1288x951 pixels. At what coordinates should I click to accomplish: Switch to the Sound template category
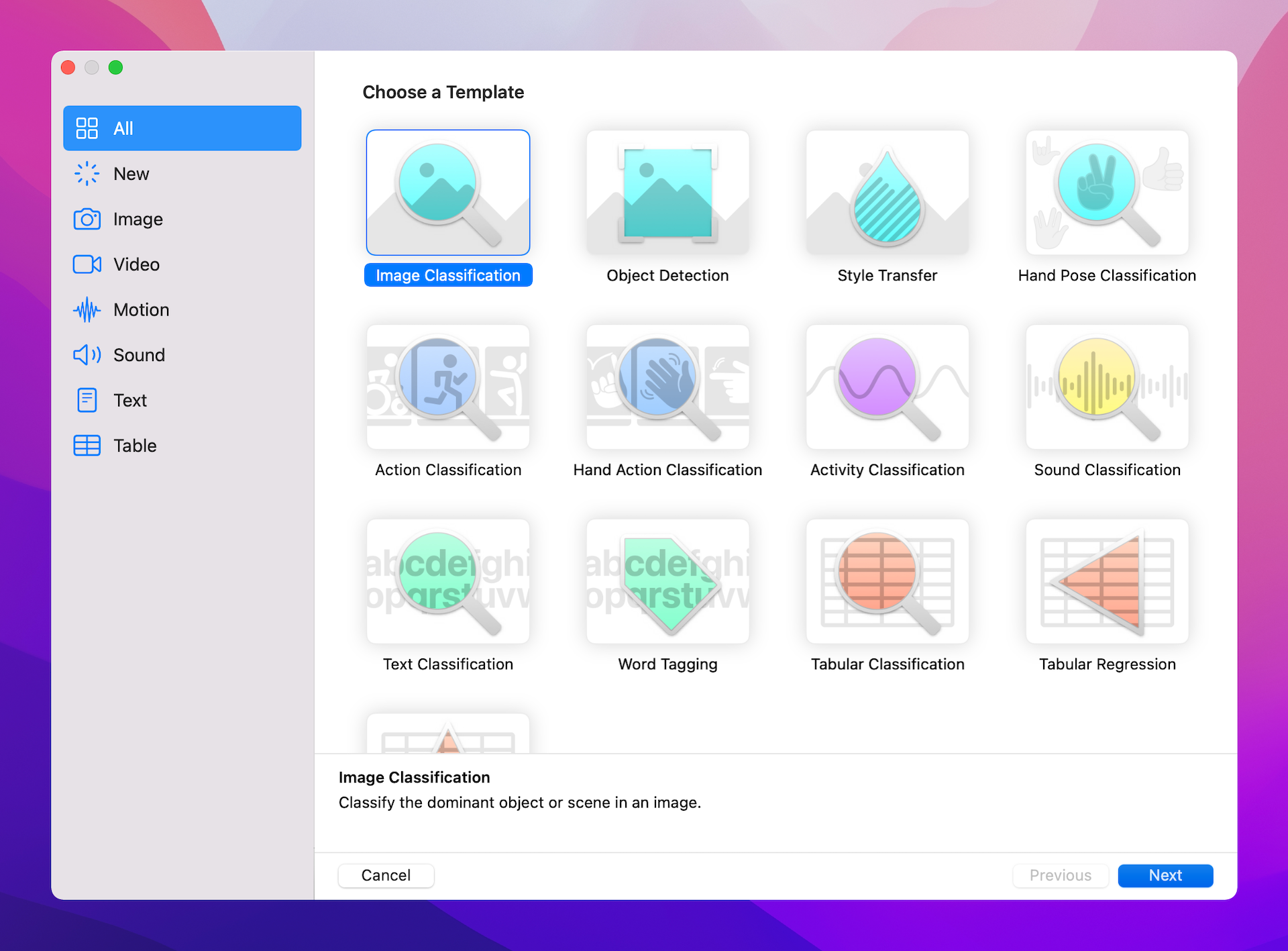(139, 355)
